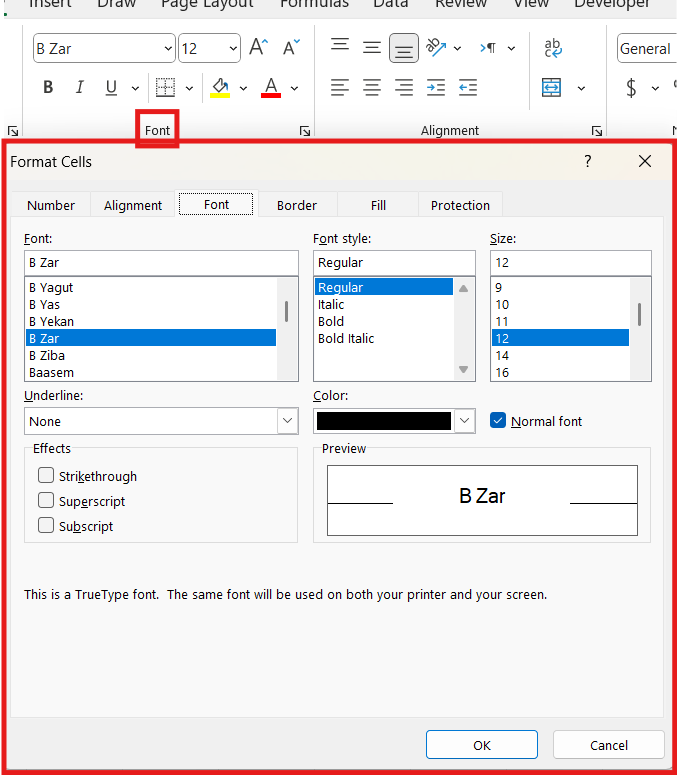
Task: Apply Underline from the ribbon
Action: click(x=111, y=87)
